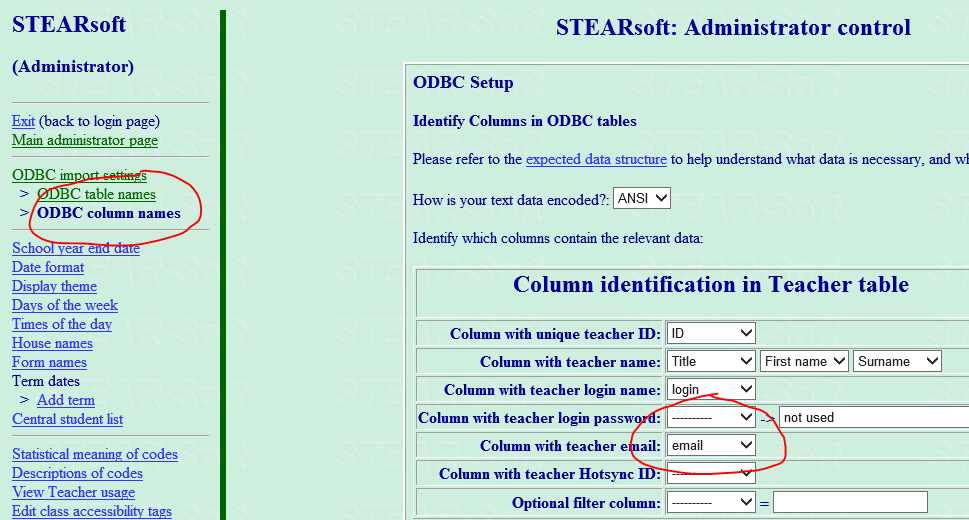The height and width of the screenshot is (520, 969).
Task: Open the teacher email column dropdown
Action: [x=711, y=446]
